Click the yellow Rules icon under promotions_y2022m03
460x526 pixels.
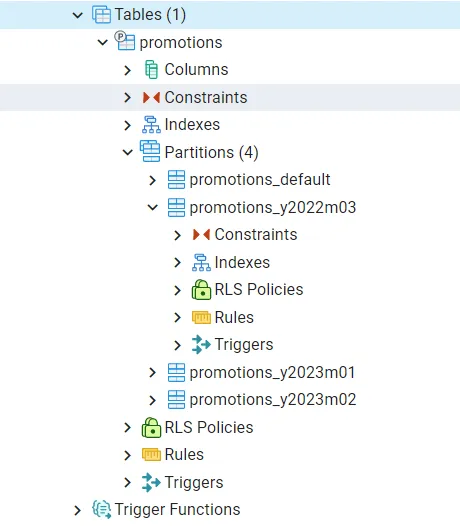tap(201, 317)
